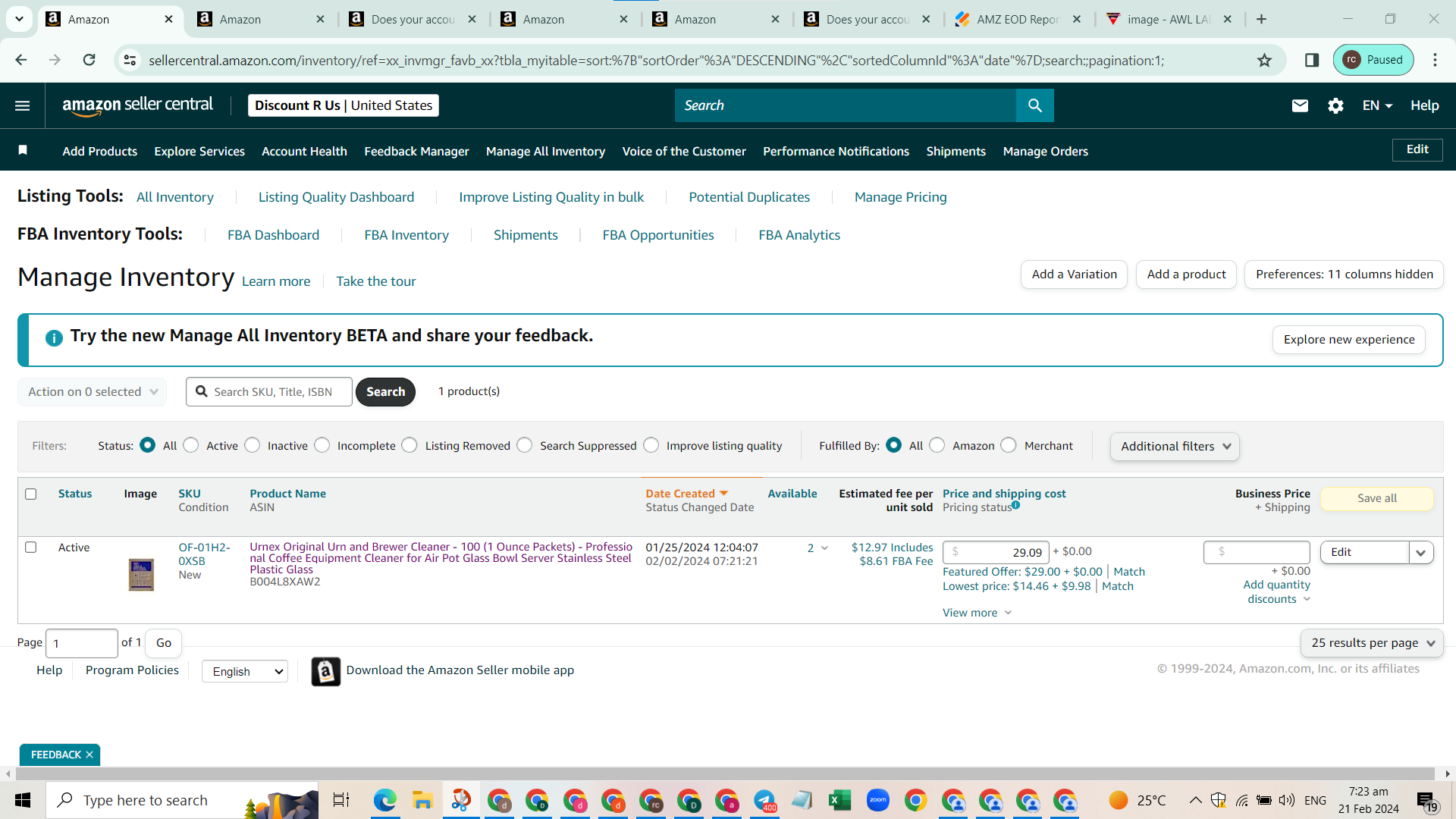The image size is (1456, 819).
Task: Open the product thumbnail image
Action: pyautogui.click(x=141, y=575)
